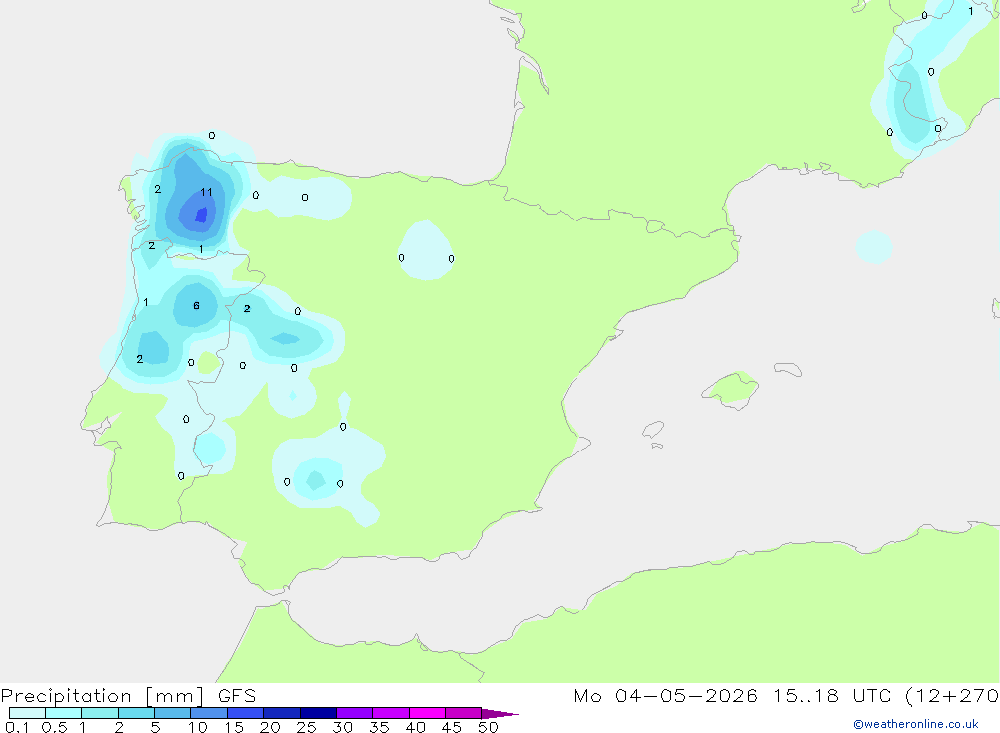
Task: Select the magenta 40–45 legend swatch
Action: tap(427, 713)
